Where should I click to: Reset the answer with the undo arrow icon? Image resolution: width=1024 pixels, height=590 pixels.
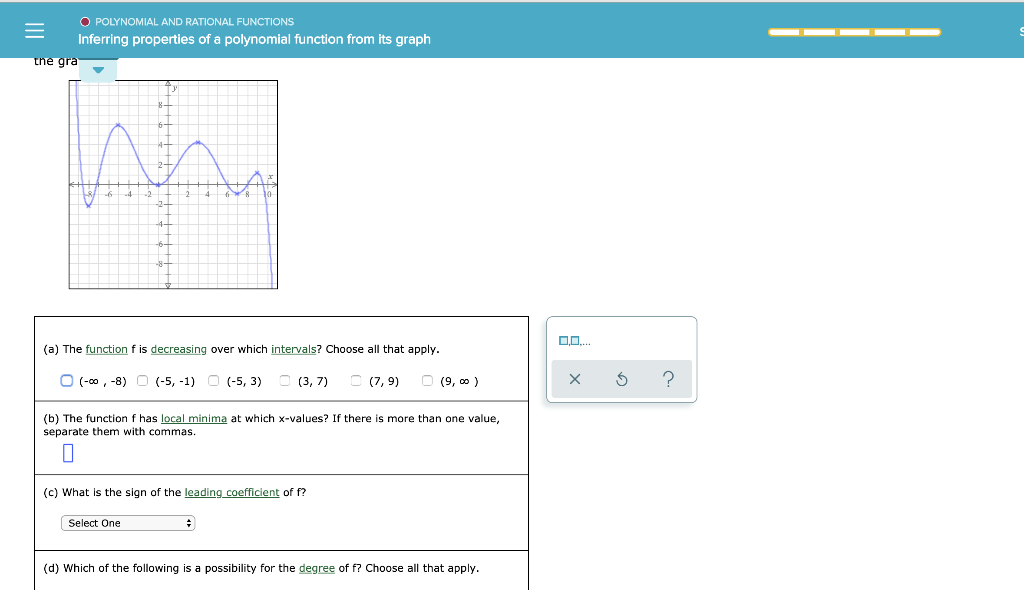(621, 378)
